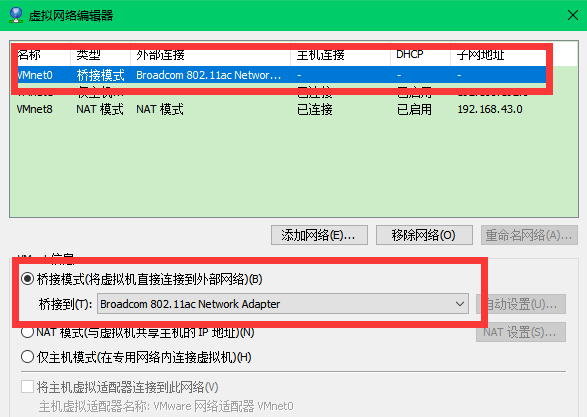Click the Broadcom 802.11ac Networ… external connection cell

tap(209, 75)
